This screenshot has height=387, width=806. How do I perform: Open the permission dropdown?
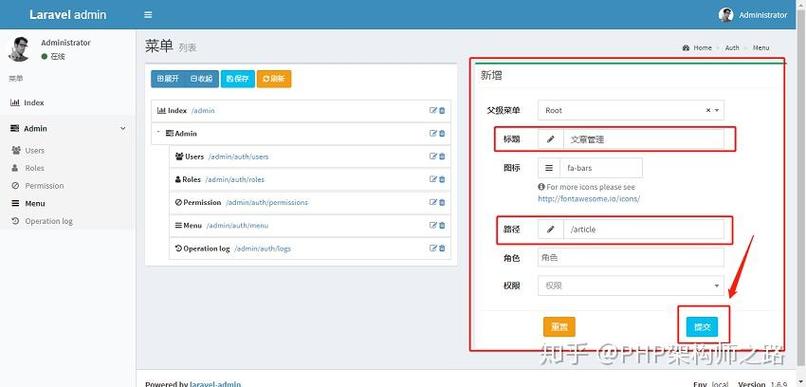[631, 286]
